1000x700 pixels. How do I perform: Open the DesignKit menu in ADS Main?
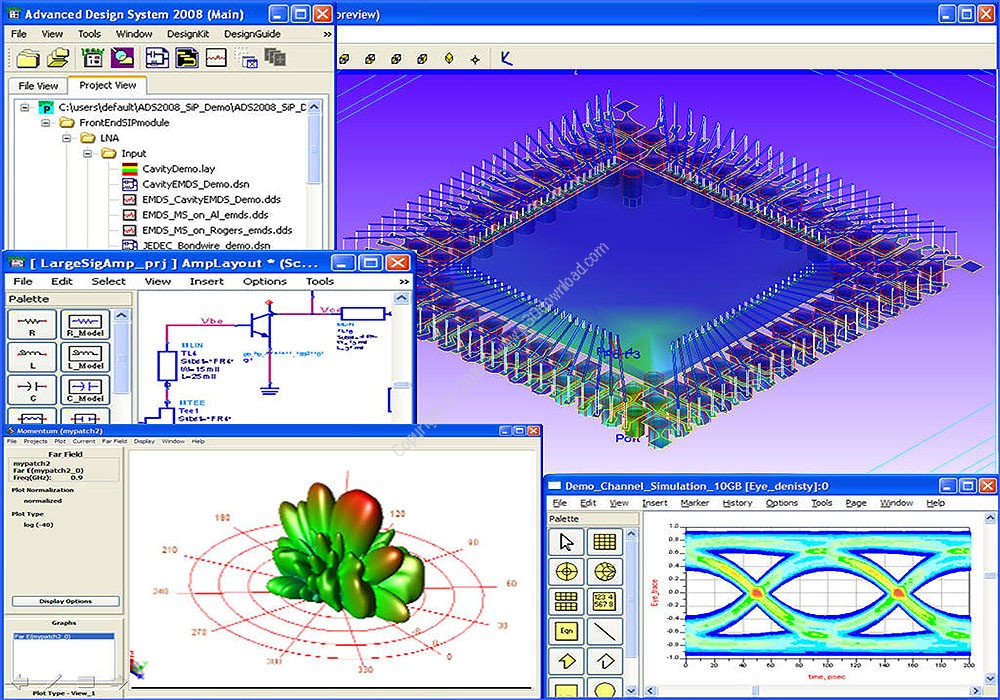[188, 34]
